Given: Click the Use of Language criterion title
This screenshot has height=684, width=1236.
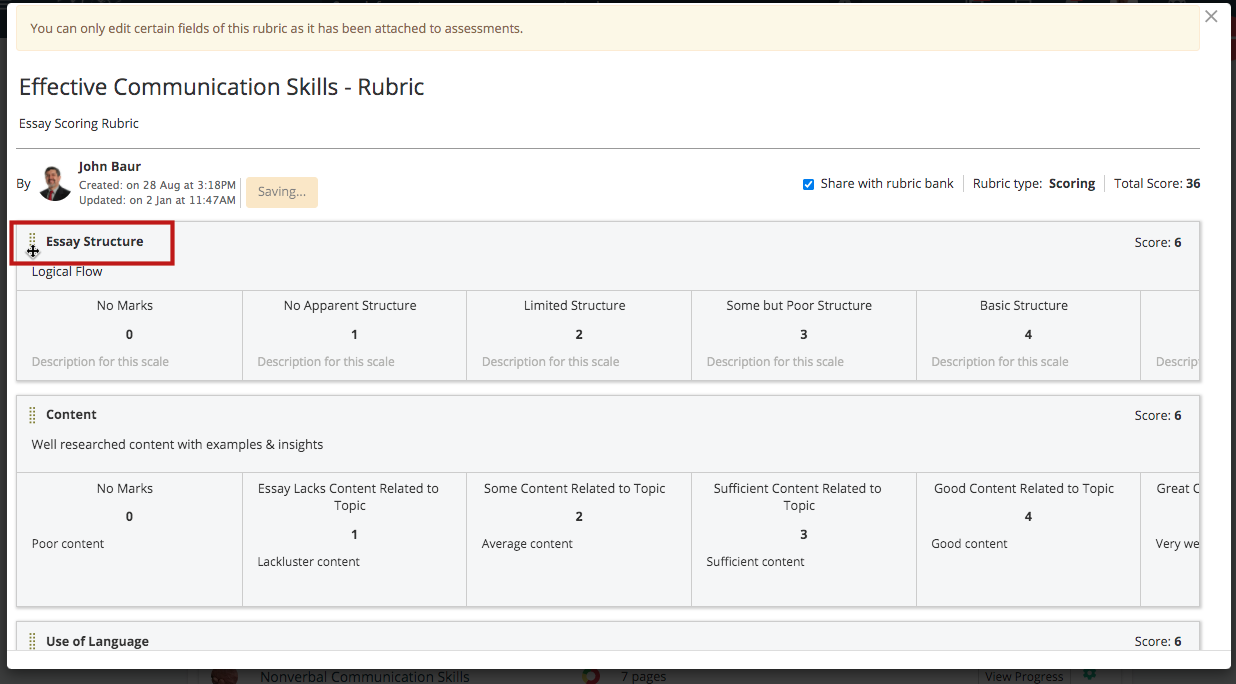Looking at the screenshot, I should 97,641.
